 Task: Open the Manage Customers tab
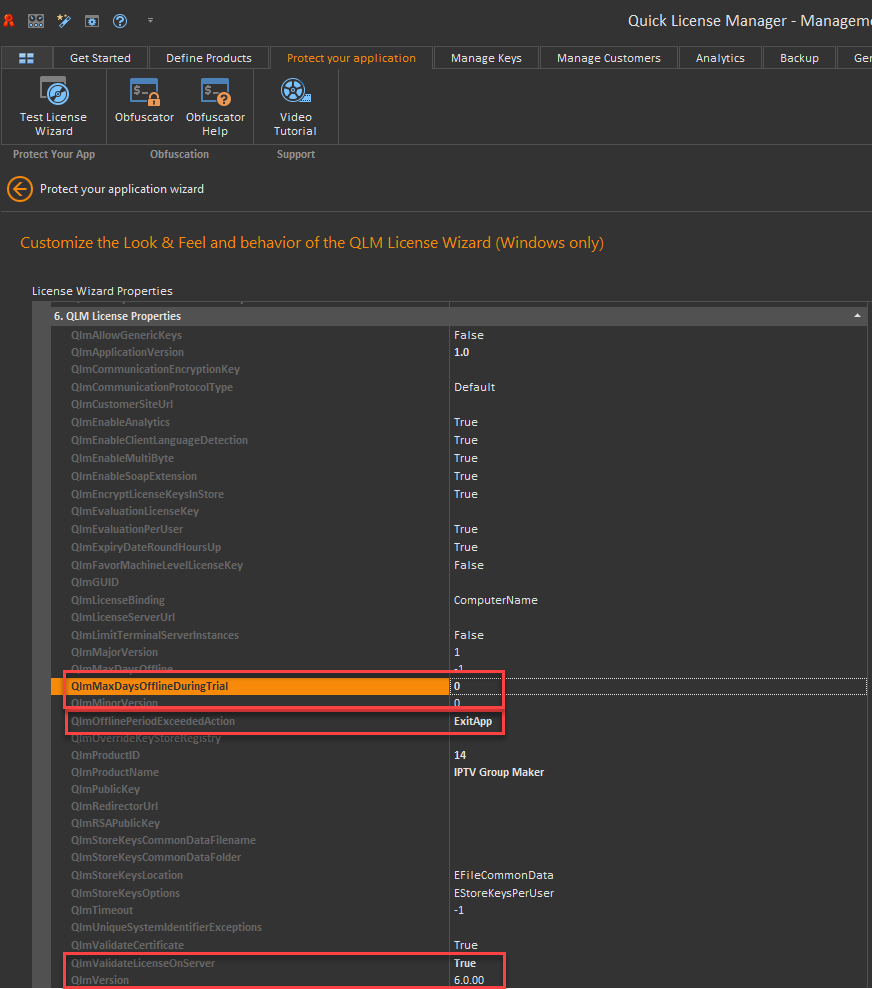(608, 58)
